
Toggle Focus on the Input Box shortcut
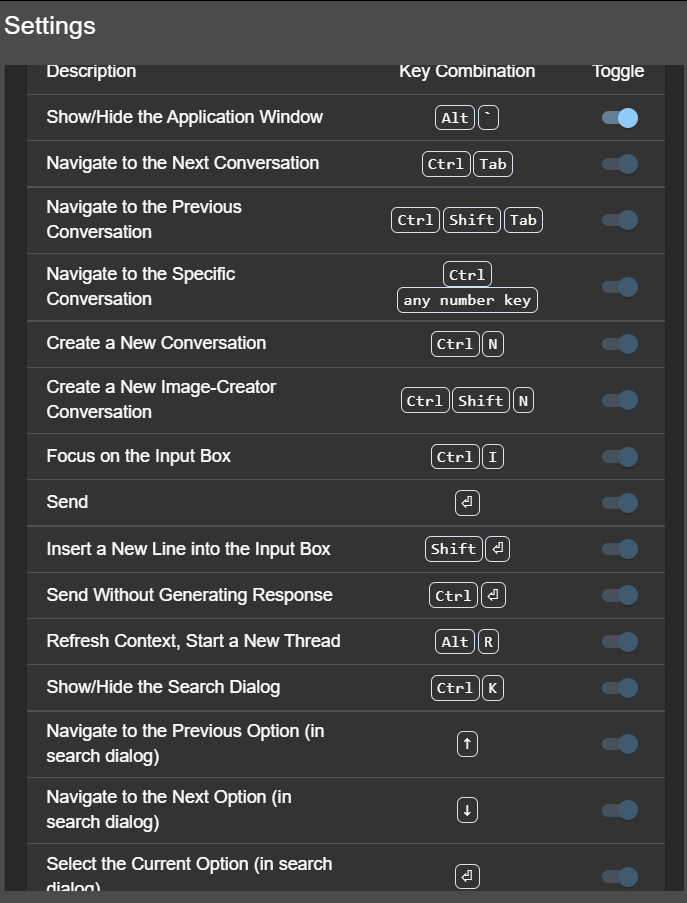coord(620,457)
